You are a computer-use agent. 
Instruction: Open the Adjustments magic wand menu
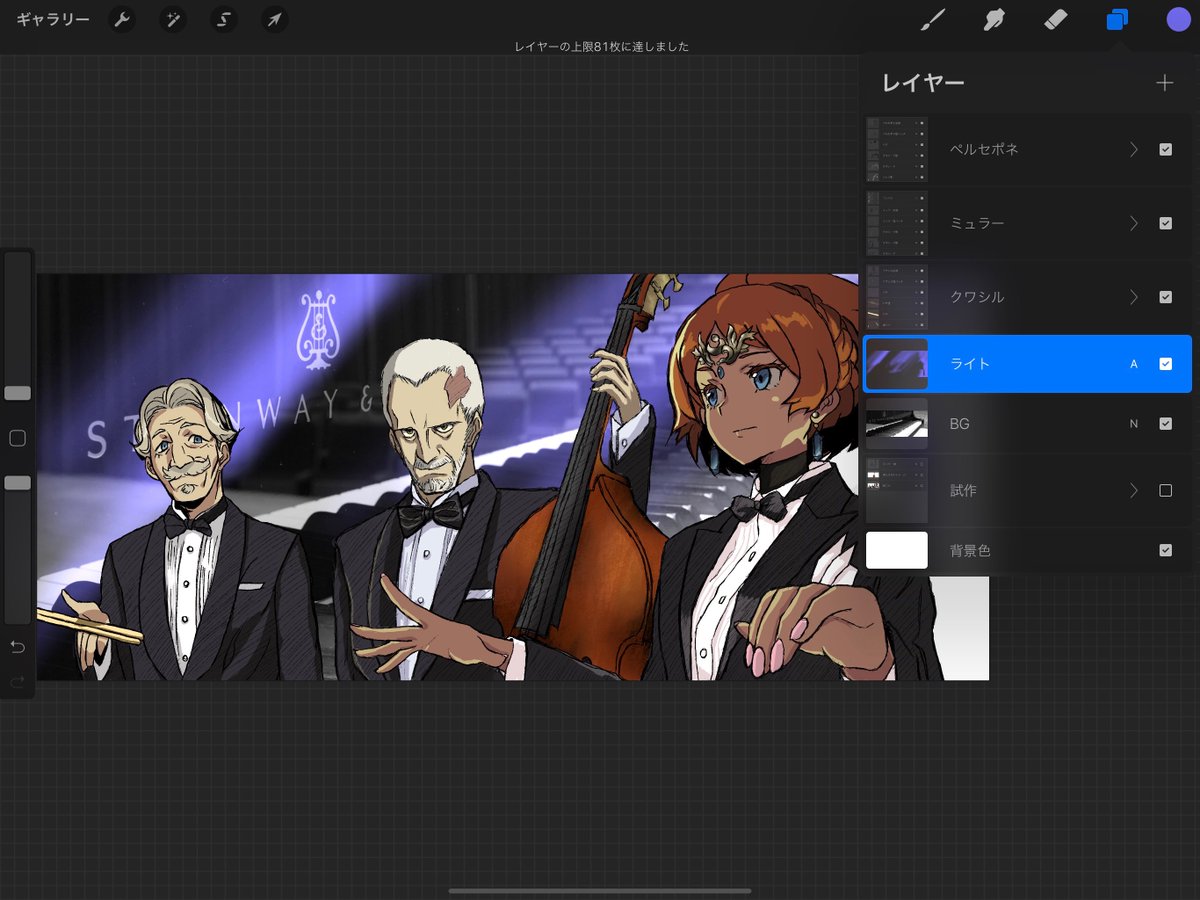[x=173, y=20]
